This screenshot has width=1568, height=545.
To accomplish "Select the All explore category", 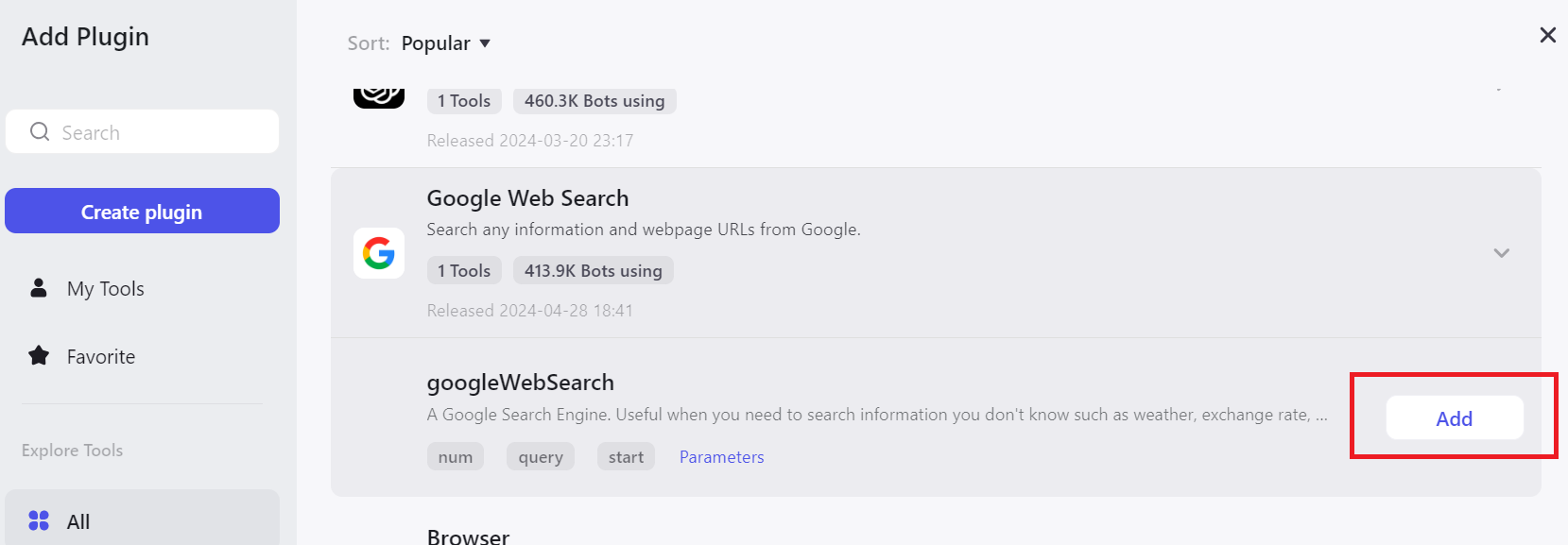I will [78, 521].
